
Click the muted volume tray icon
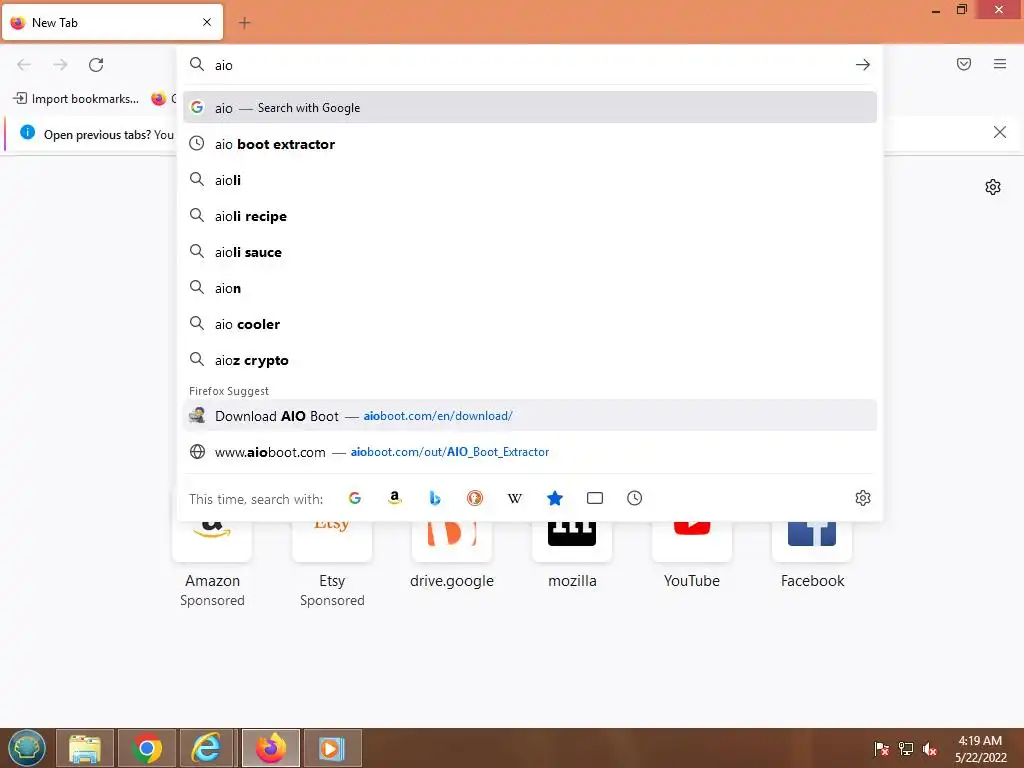point(930,749)
